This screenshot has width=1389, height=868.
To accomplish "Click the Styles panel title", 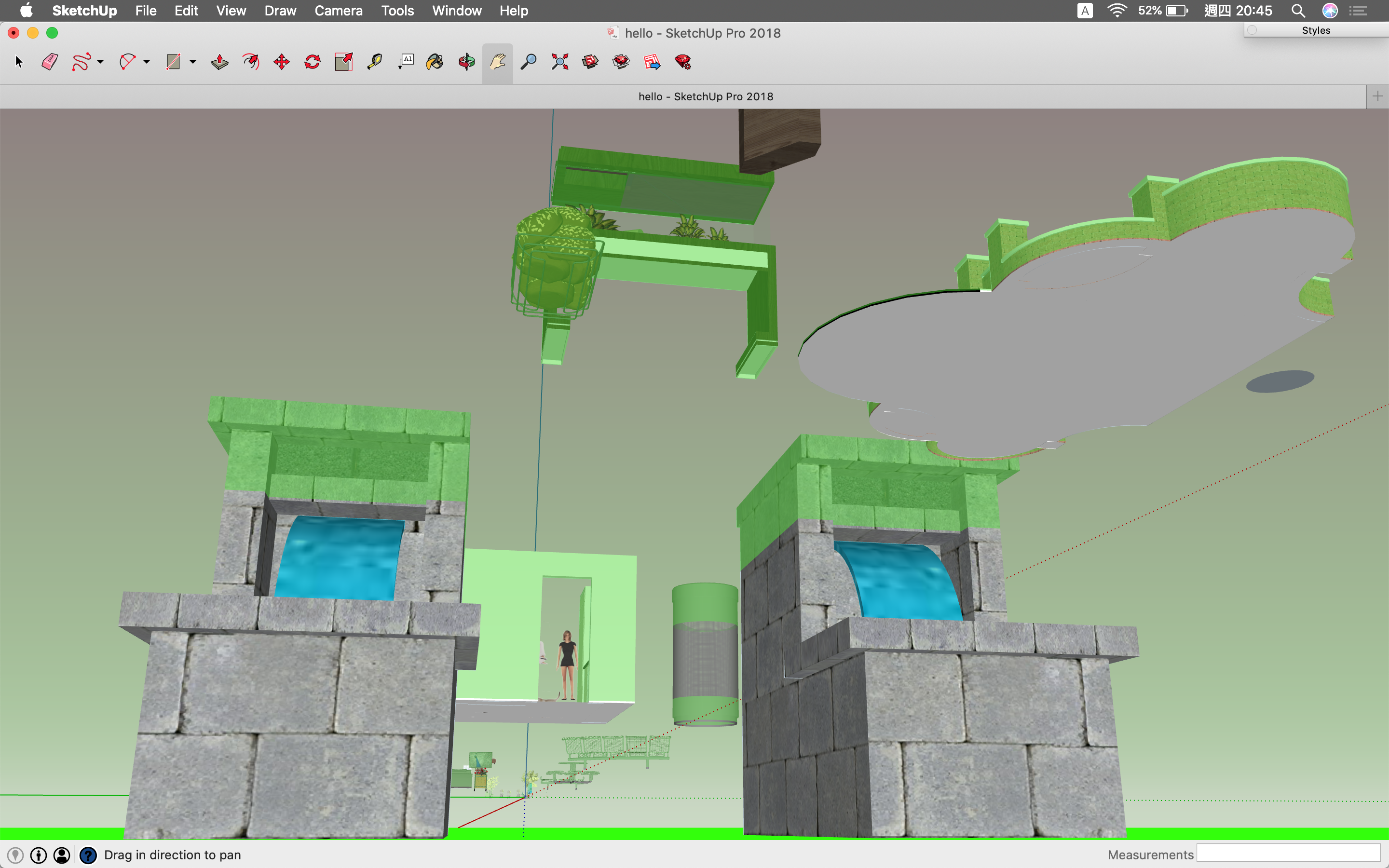I will pos(1316,30).
